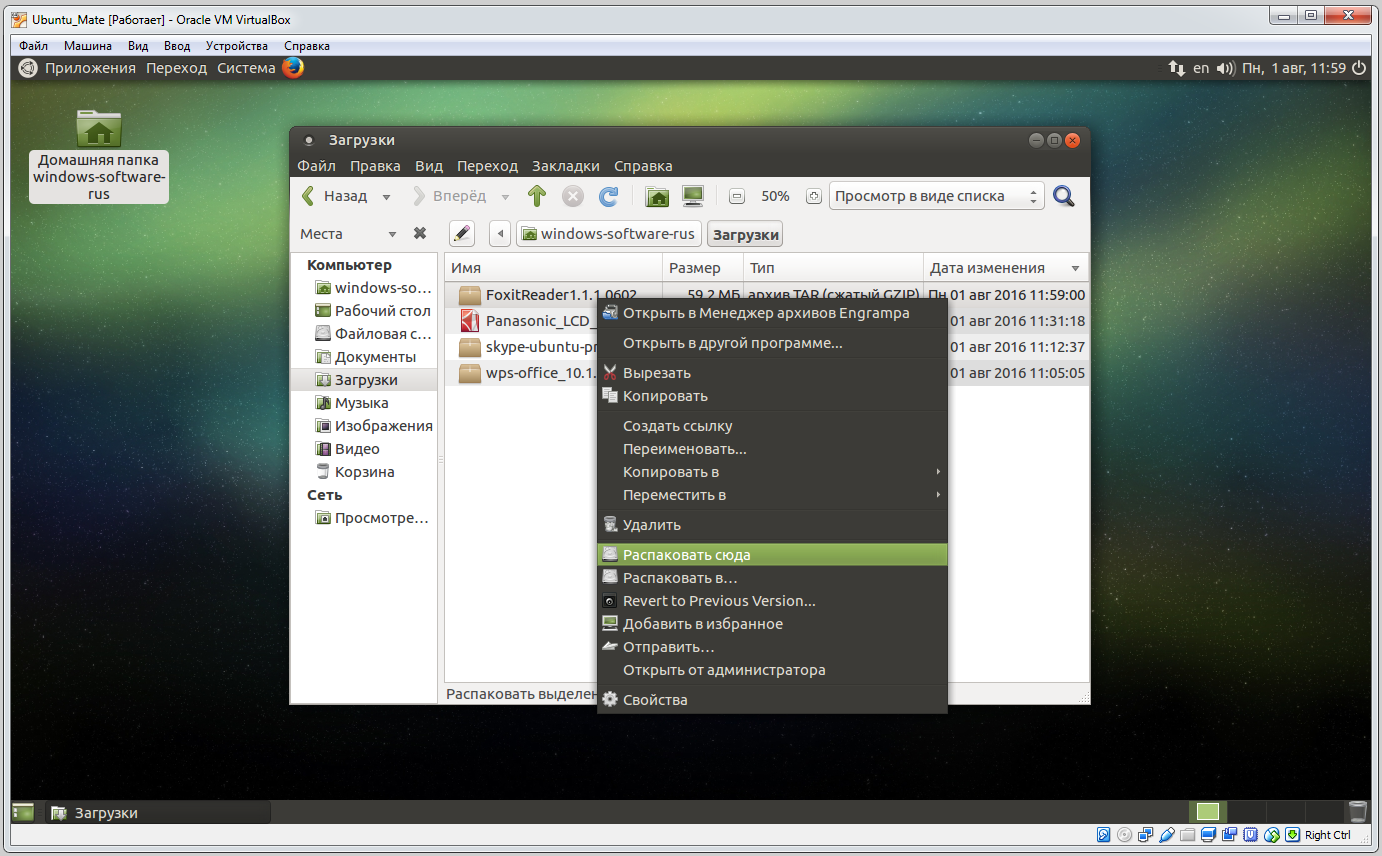
Task: Start a search with the magnifier icon
Action: click(x=1063, y=196)
